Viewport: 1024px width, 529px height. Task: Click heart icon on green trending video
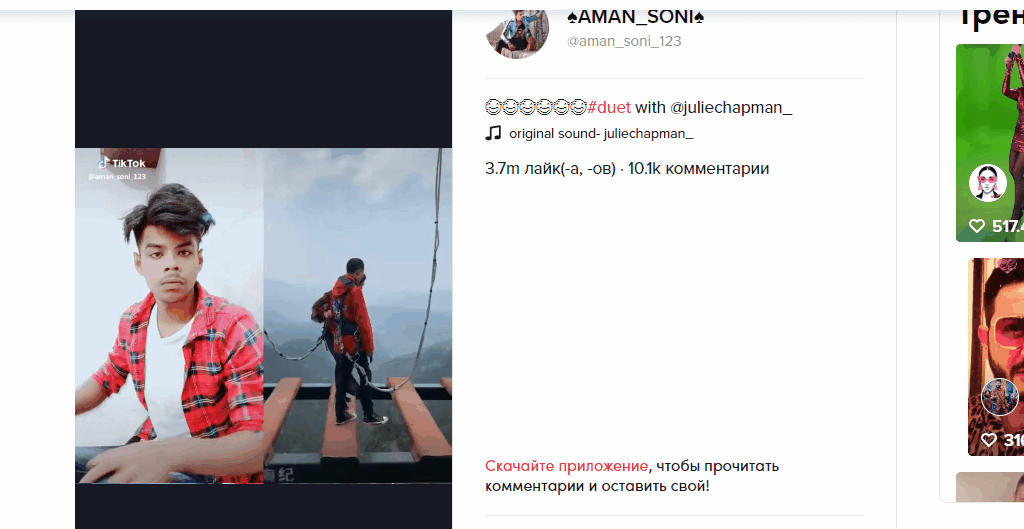[x=976, y=226]
